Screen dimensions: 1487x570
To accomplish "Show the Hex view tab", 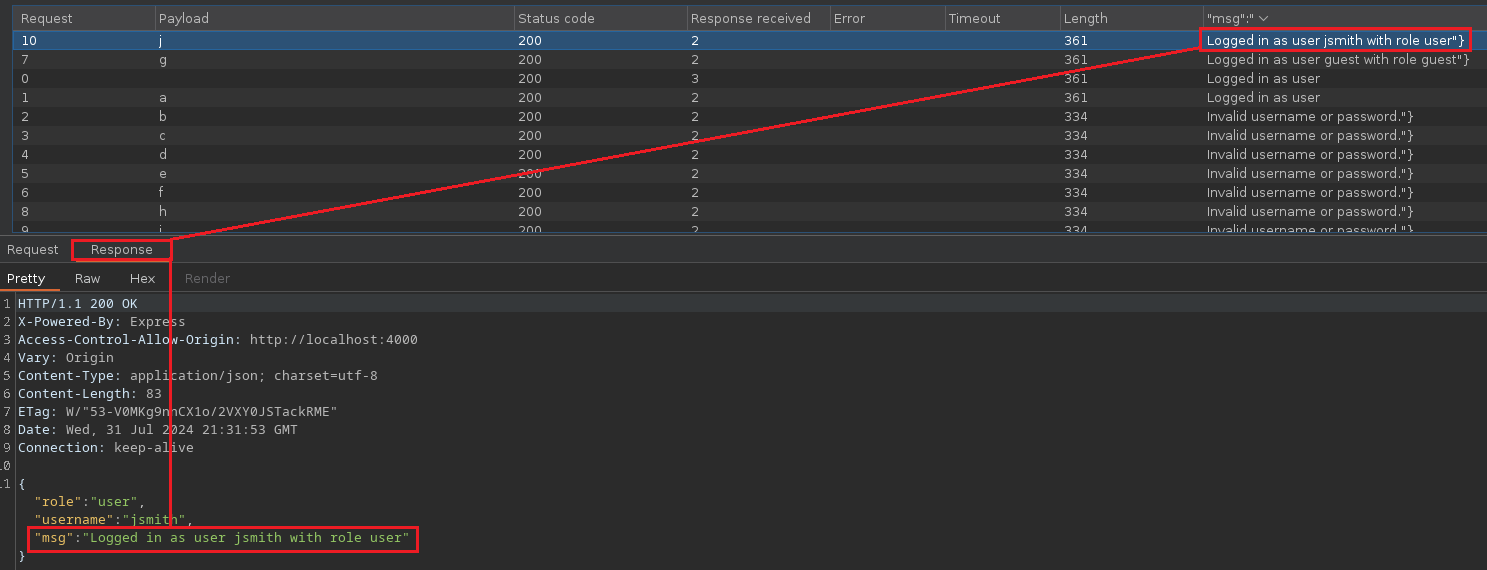I will (x=142, y=279).
